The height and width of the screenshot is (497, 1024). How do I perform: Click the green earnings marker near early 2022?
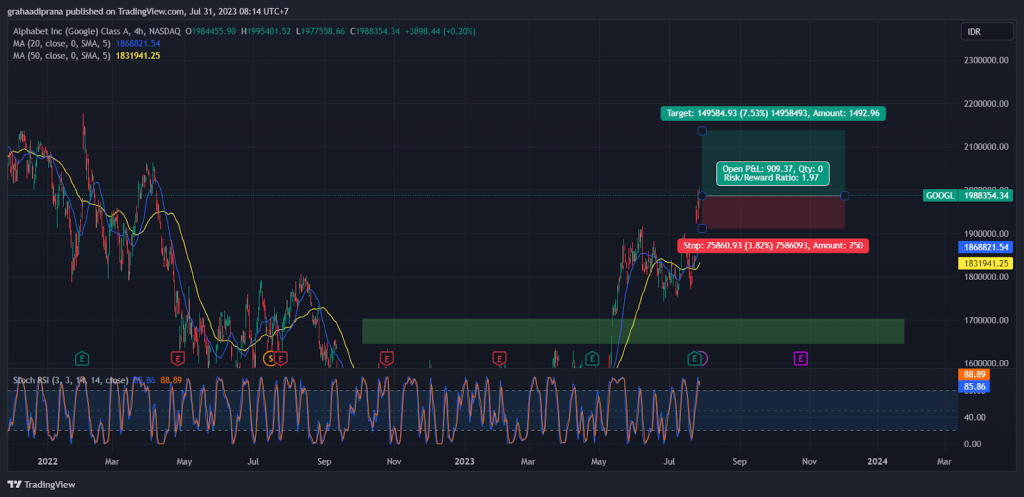click(x=82, y=358)
